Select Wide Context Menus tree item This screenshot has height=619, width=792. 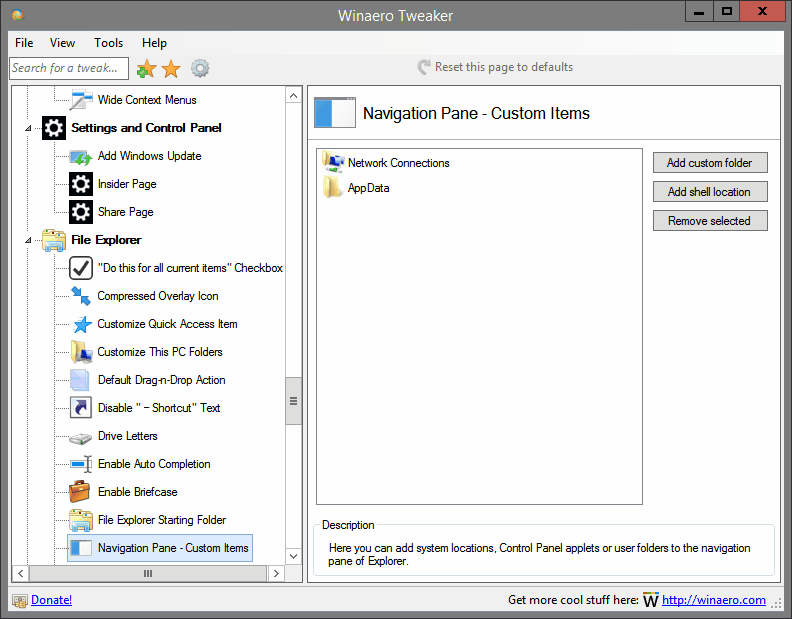[147, 100]
